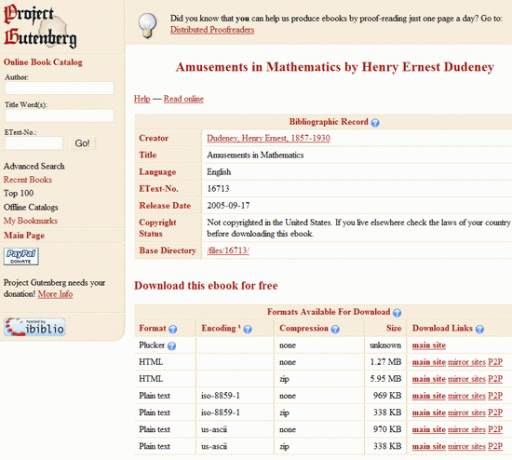Click the Project Gutenberg logo
This screenshot has width=512, height=460.
coord(40,26)
